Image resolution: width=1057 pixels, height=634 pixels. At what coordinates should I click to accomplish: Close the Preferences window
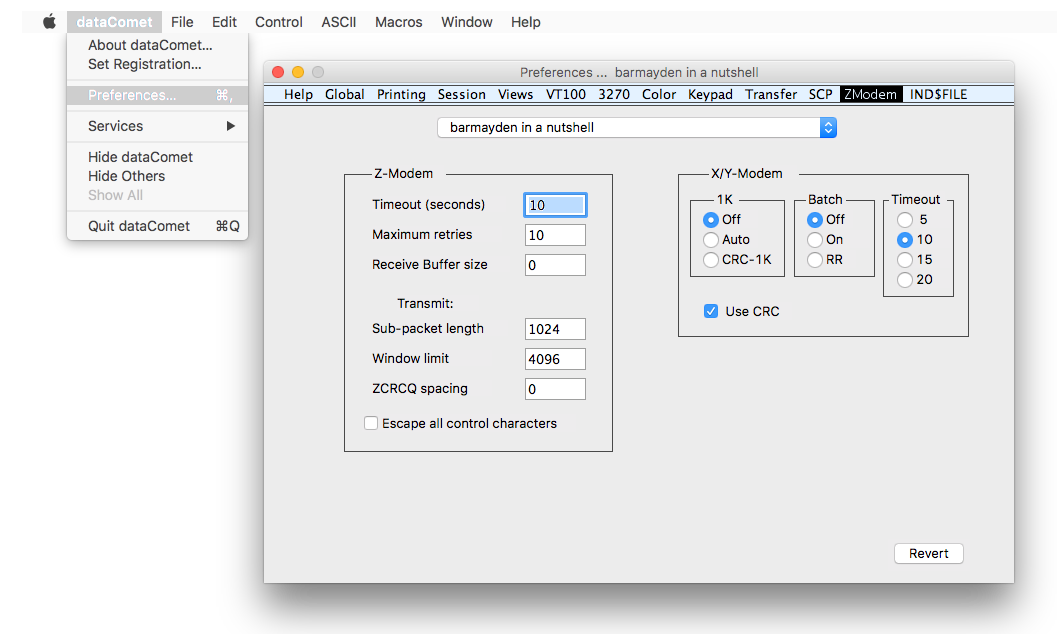278,72
